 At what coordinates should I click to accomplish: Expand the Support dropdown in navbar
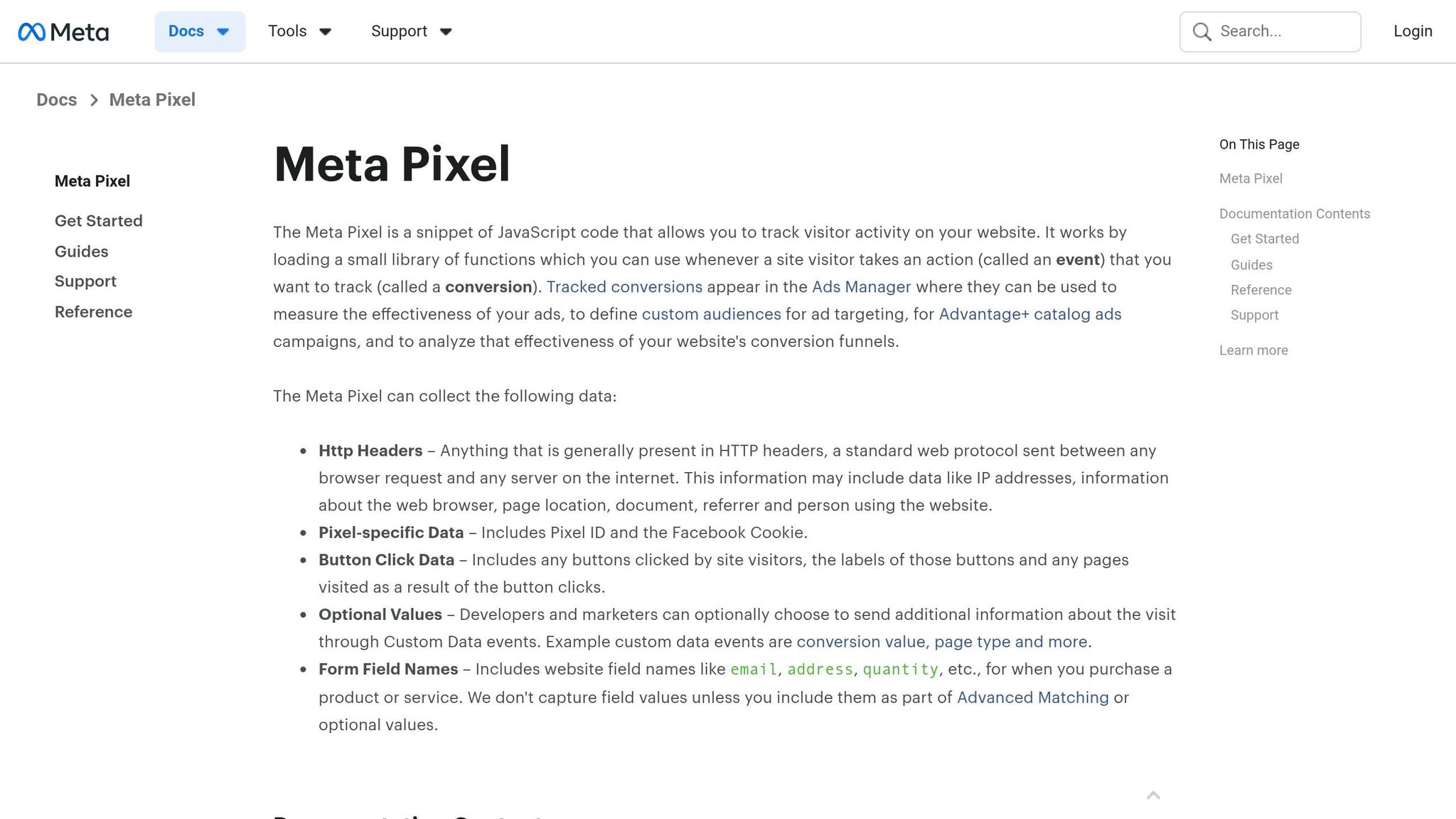point(411,31)
